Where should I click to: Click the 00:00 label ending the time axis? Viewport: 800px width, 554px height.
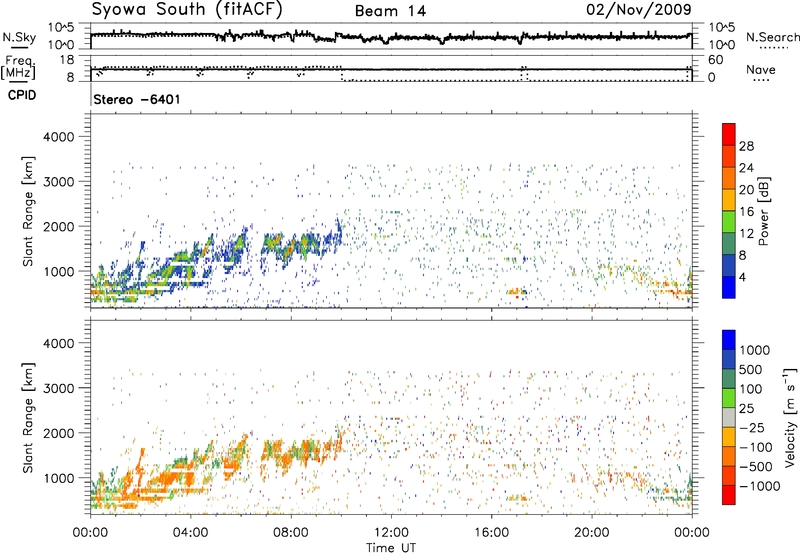coord(692,533)
